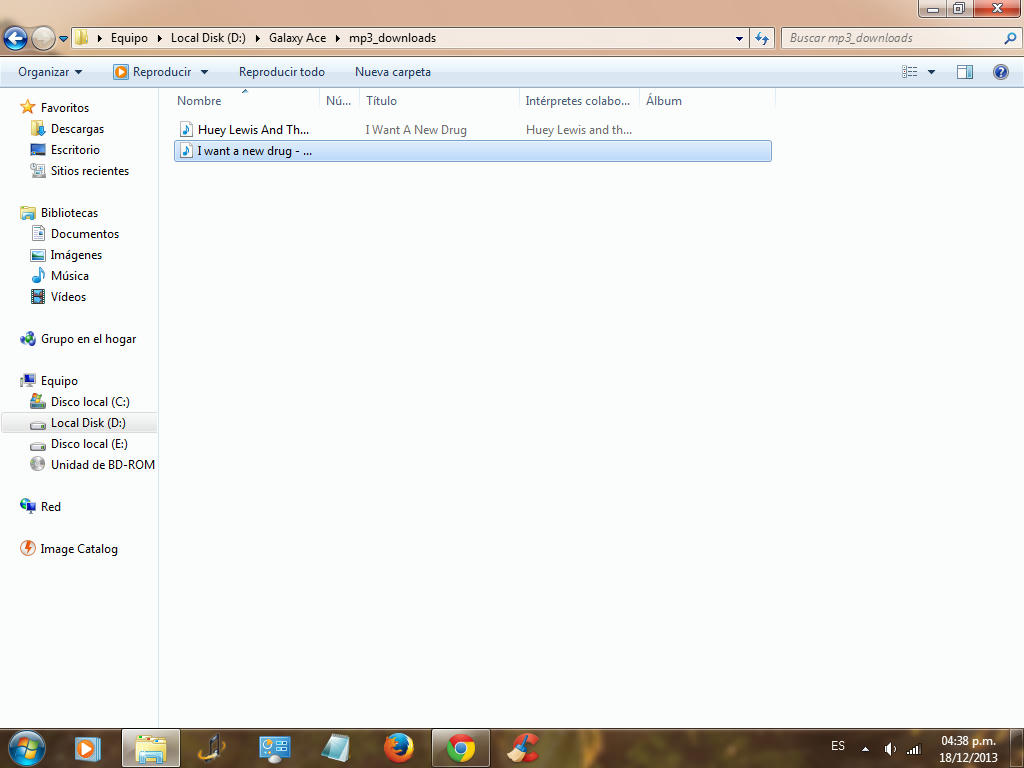
Task: Click the Windows Start orb
Action: coord(26,748)
